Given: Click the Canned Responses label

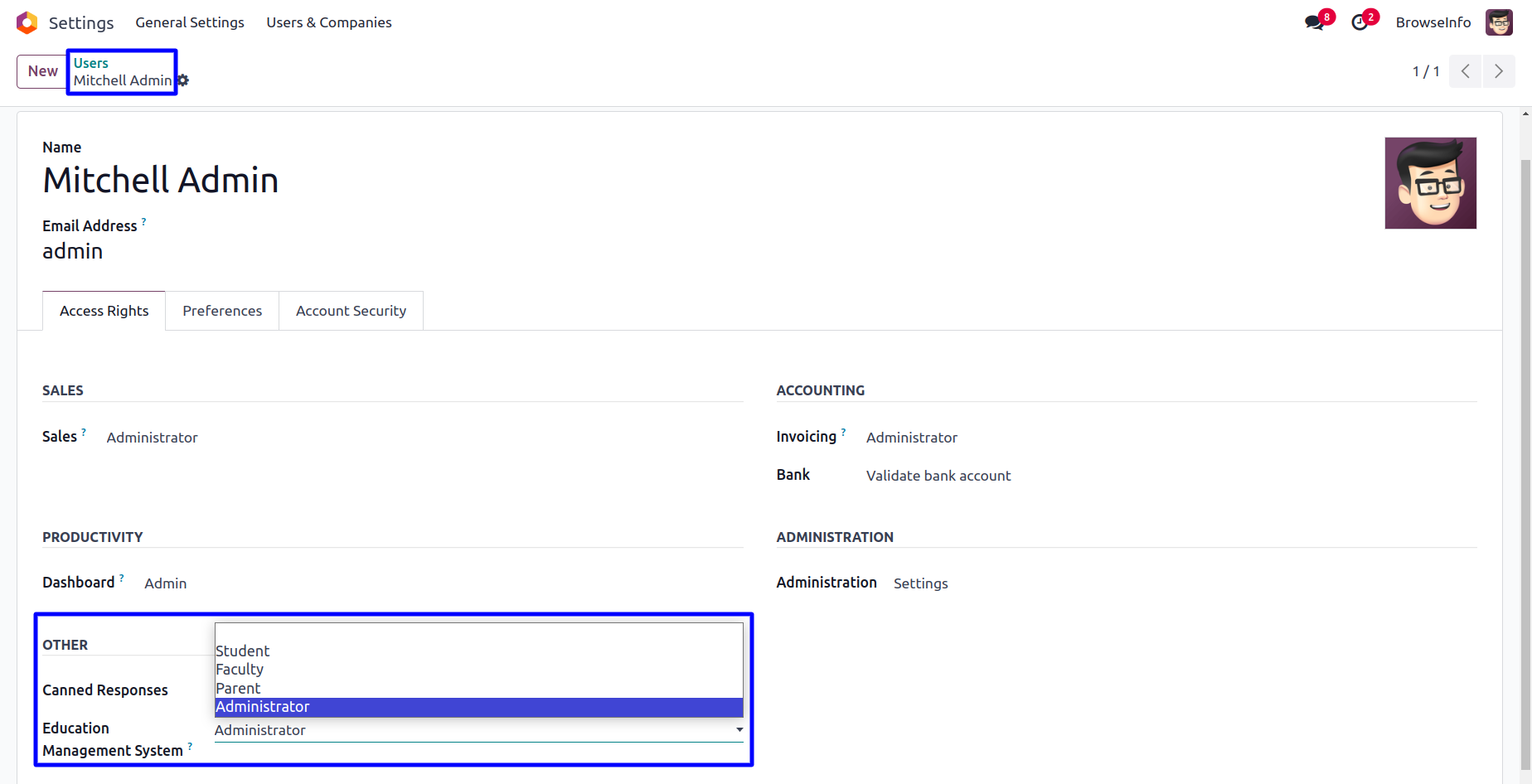Looking at the screenshot, I should click(x=105, y=690).
